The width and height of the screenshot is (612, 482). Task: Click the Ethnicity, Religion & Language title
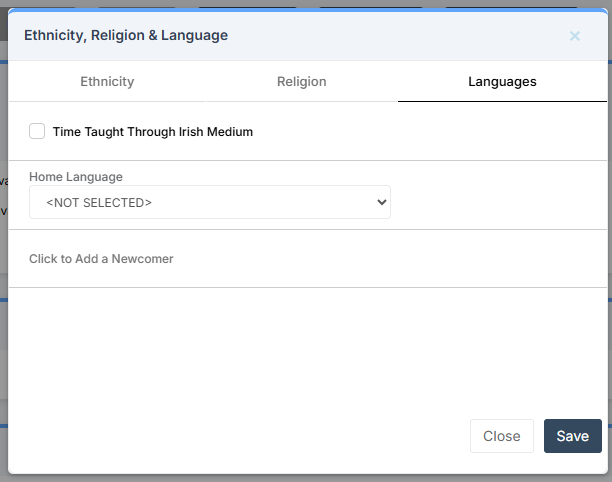coord(126,35)
